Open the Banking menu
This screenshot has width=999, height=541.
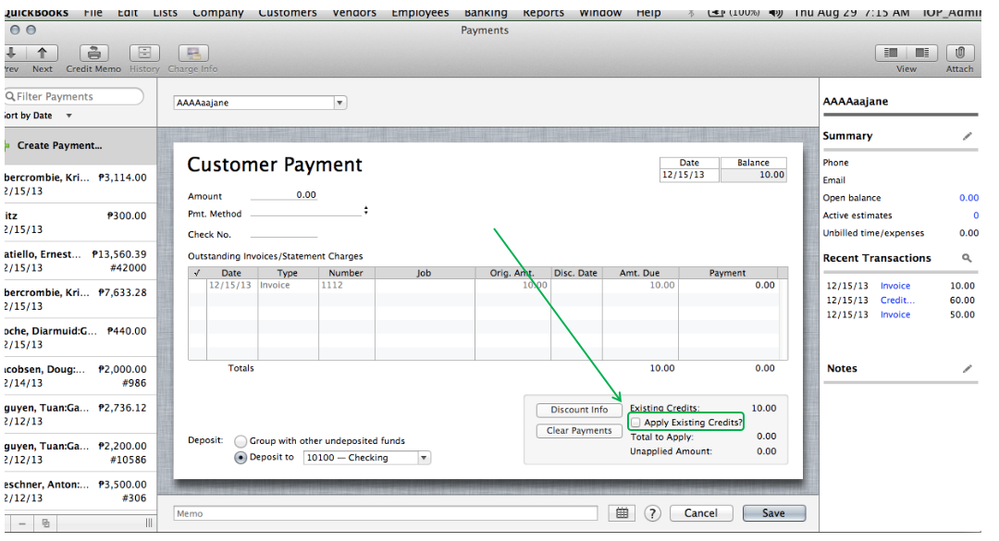click(x=485, y=12)
